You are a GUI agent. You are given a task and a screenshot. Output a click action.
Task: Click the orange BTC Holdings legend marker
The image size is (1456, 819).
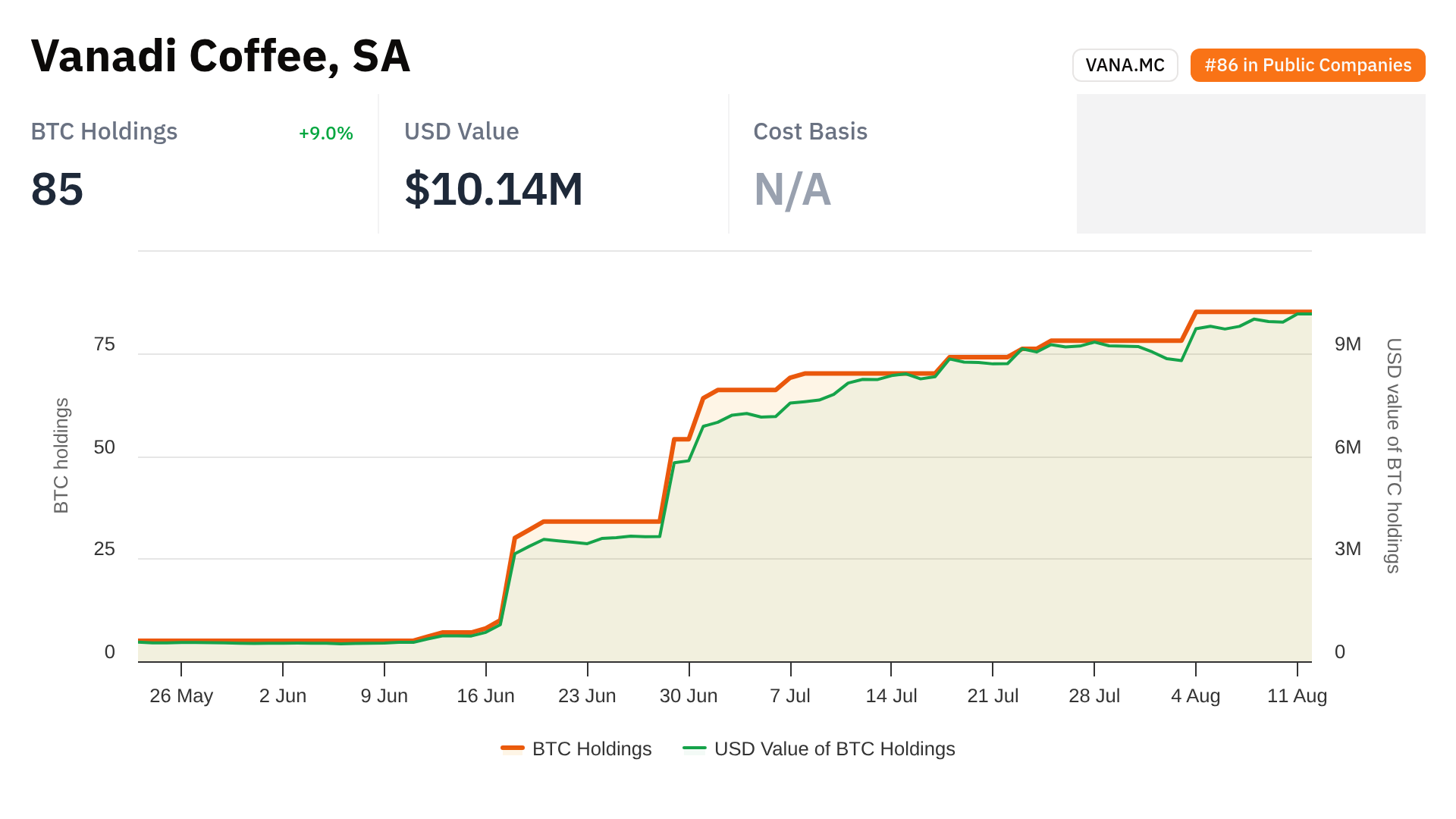pos(513,749)
